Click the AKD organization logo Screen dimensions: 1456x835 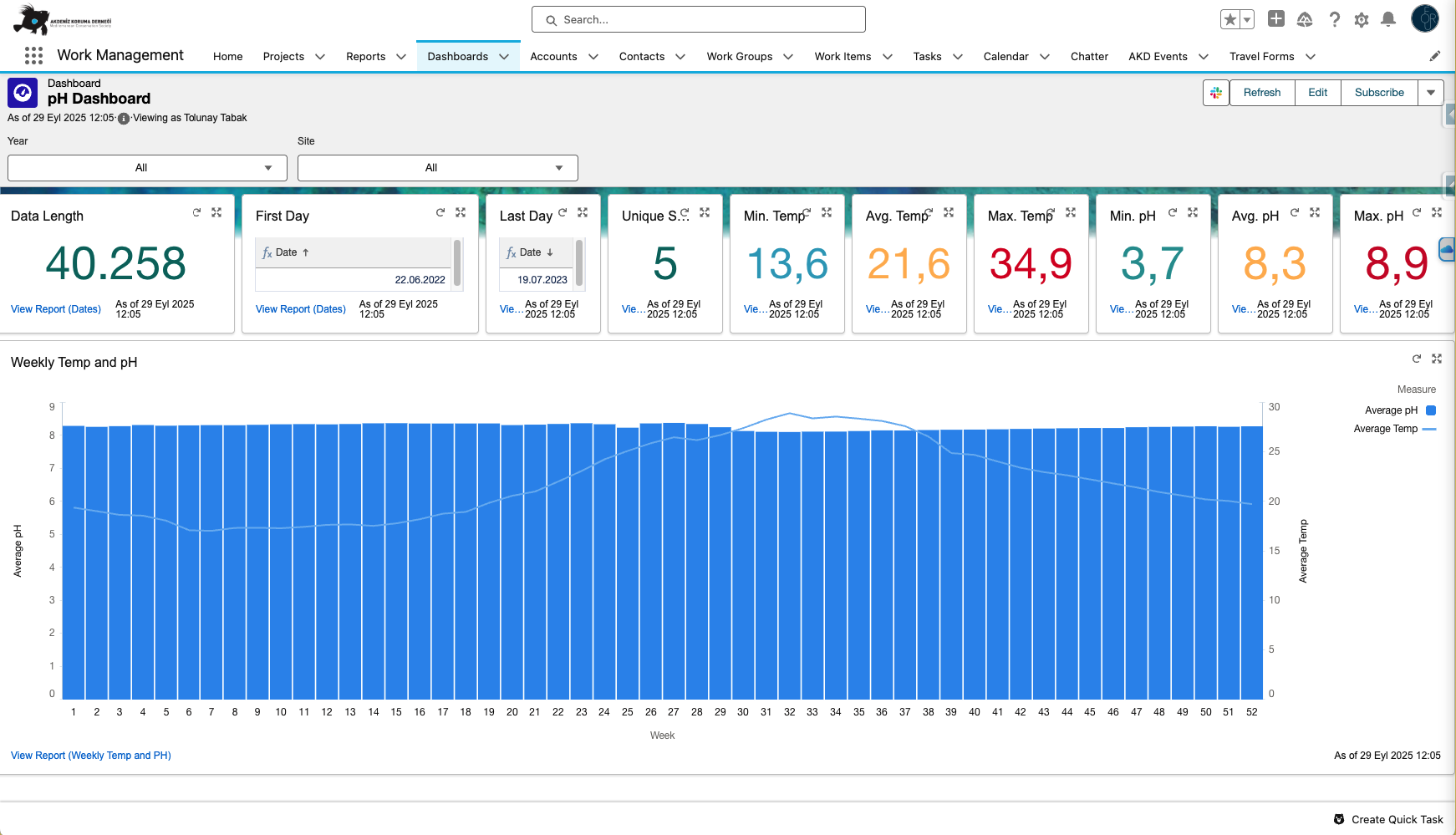point(63,20)
